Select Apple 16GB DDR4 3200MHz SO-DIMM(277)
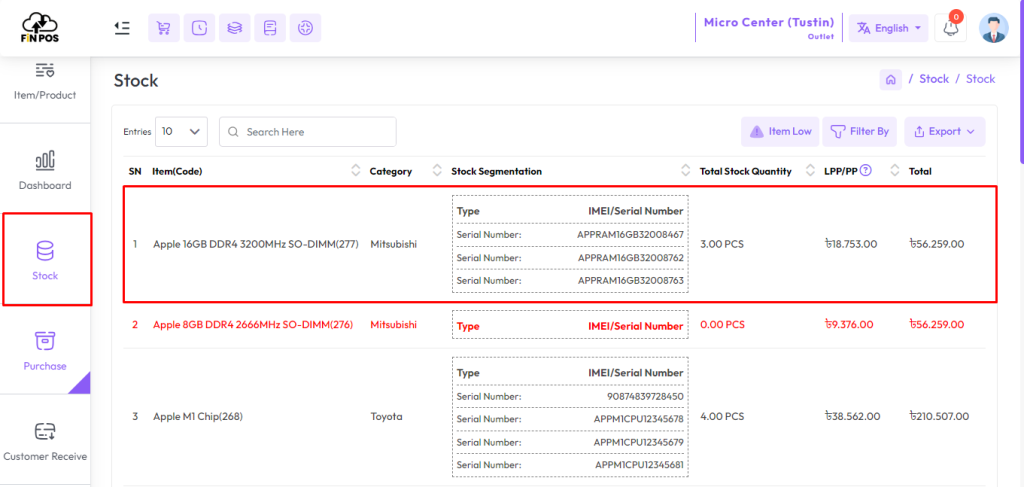This screenshot has height=487, width=1024. (256, 244)
